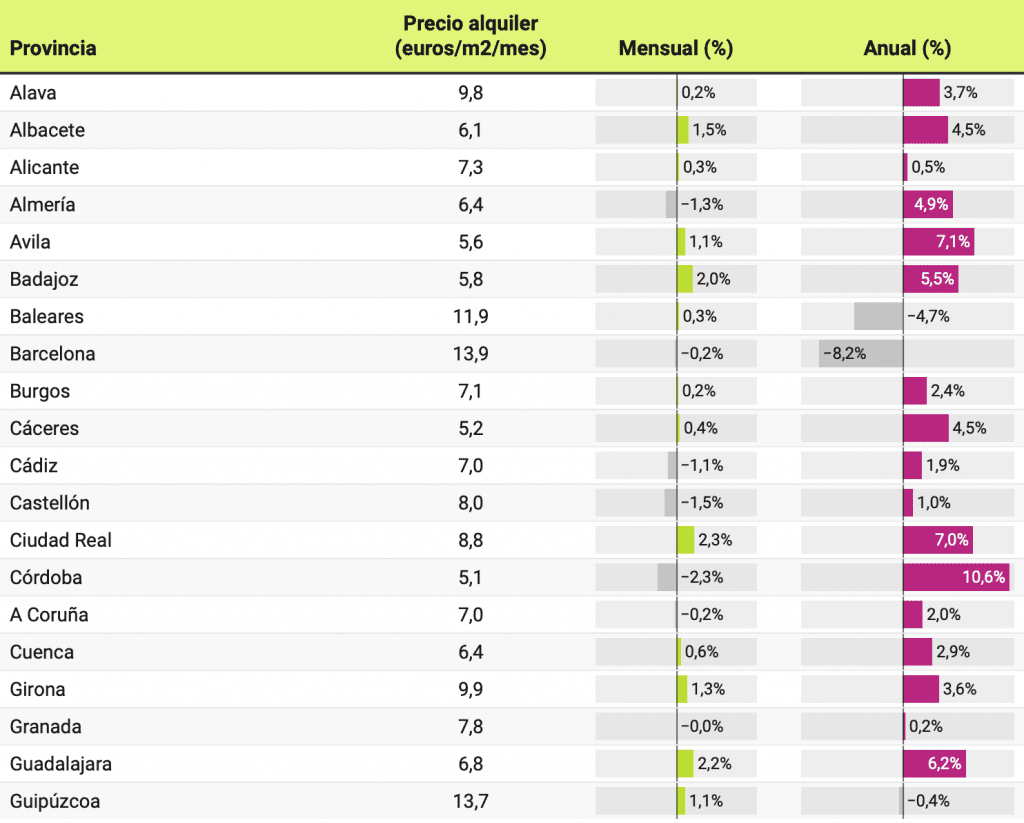Click the Badajoz 5,5% annual bar
This screenshot has width=1024, height=823.
[x=930, y=279]
